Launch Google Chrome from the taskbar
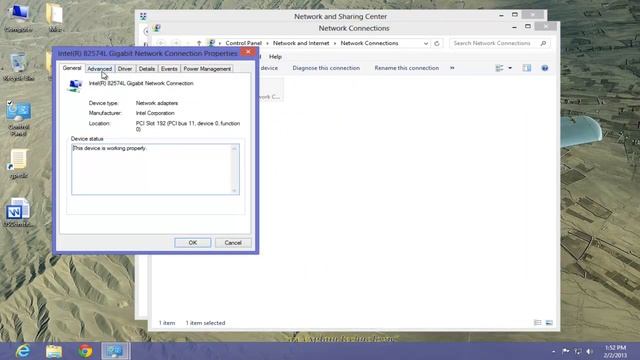Image resolution: width=640 pixels, height=360 pixels. (85, 351)
